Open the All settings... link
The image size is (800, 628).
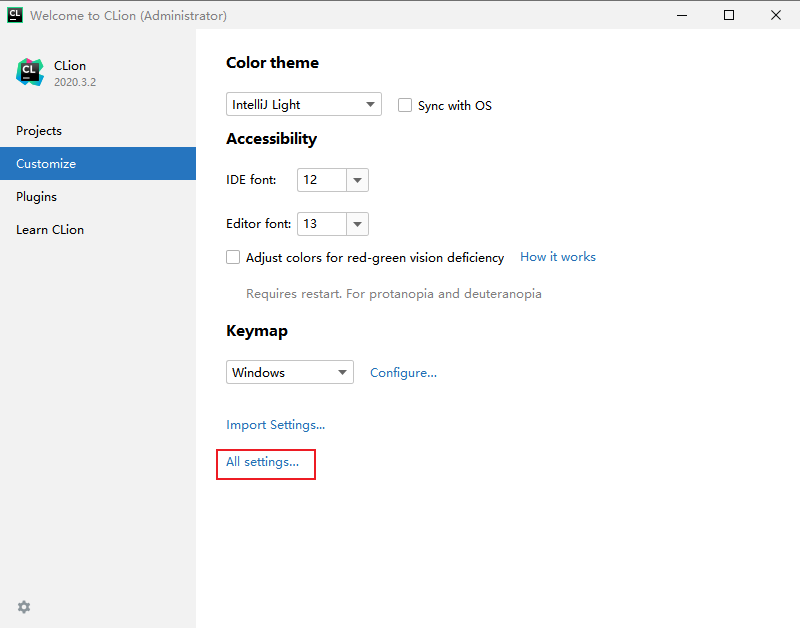click(263, 462)
